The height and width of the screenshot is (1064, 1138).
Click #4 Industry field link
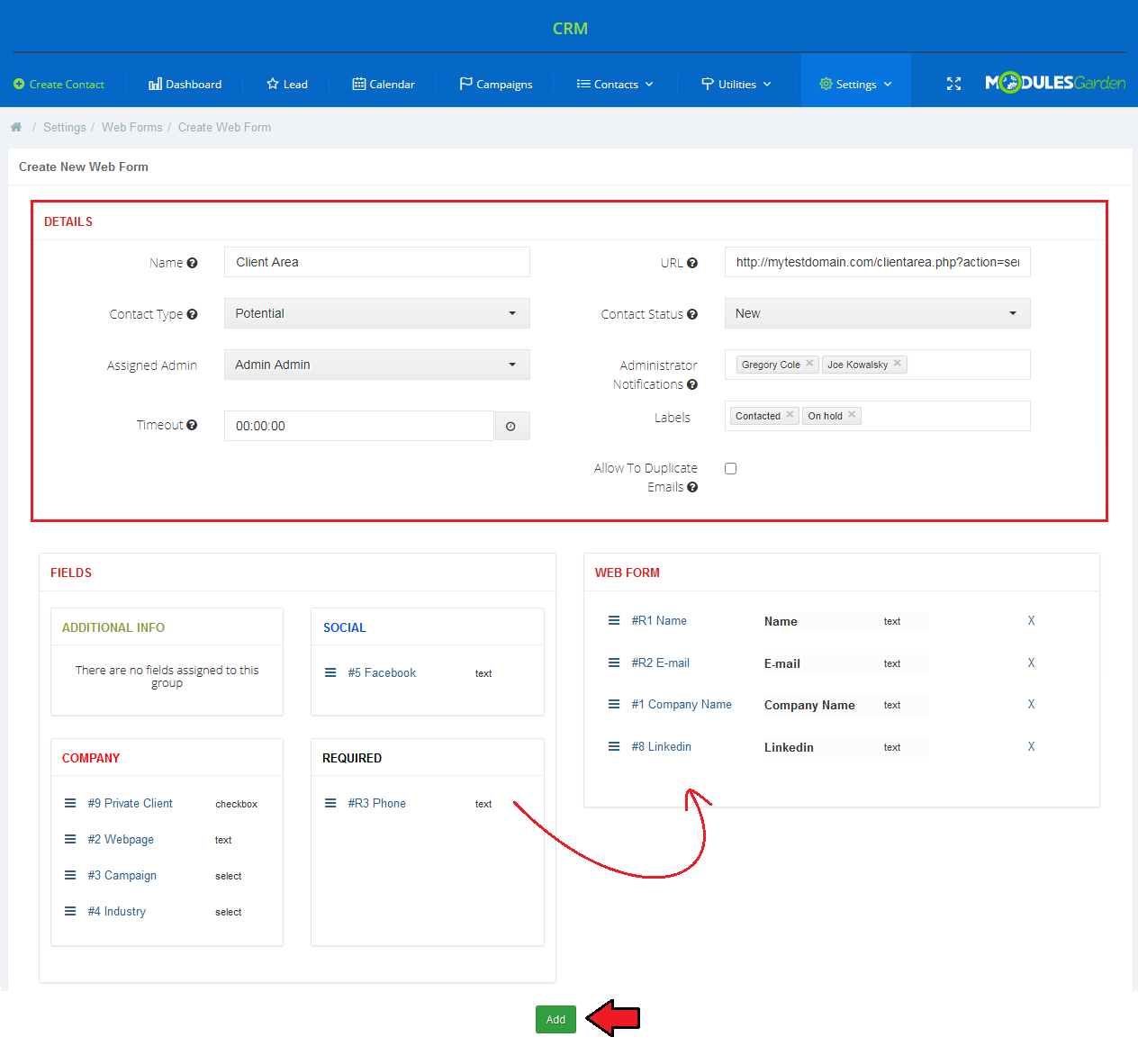[x=117, y=911]
